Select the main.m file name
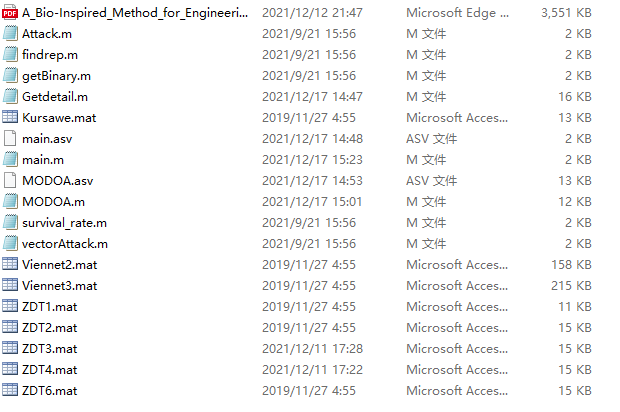 (x=43, y=160)
